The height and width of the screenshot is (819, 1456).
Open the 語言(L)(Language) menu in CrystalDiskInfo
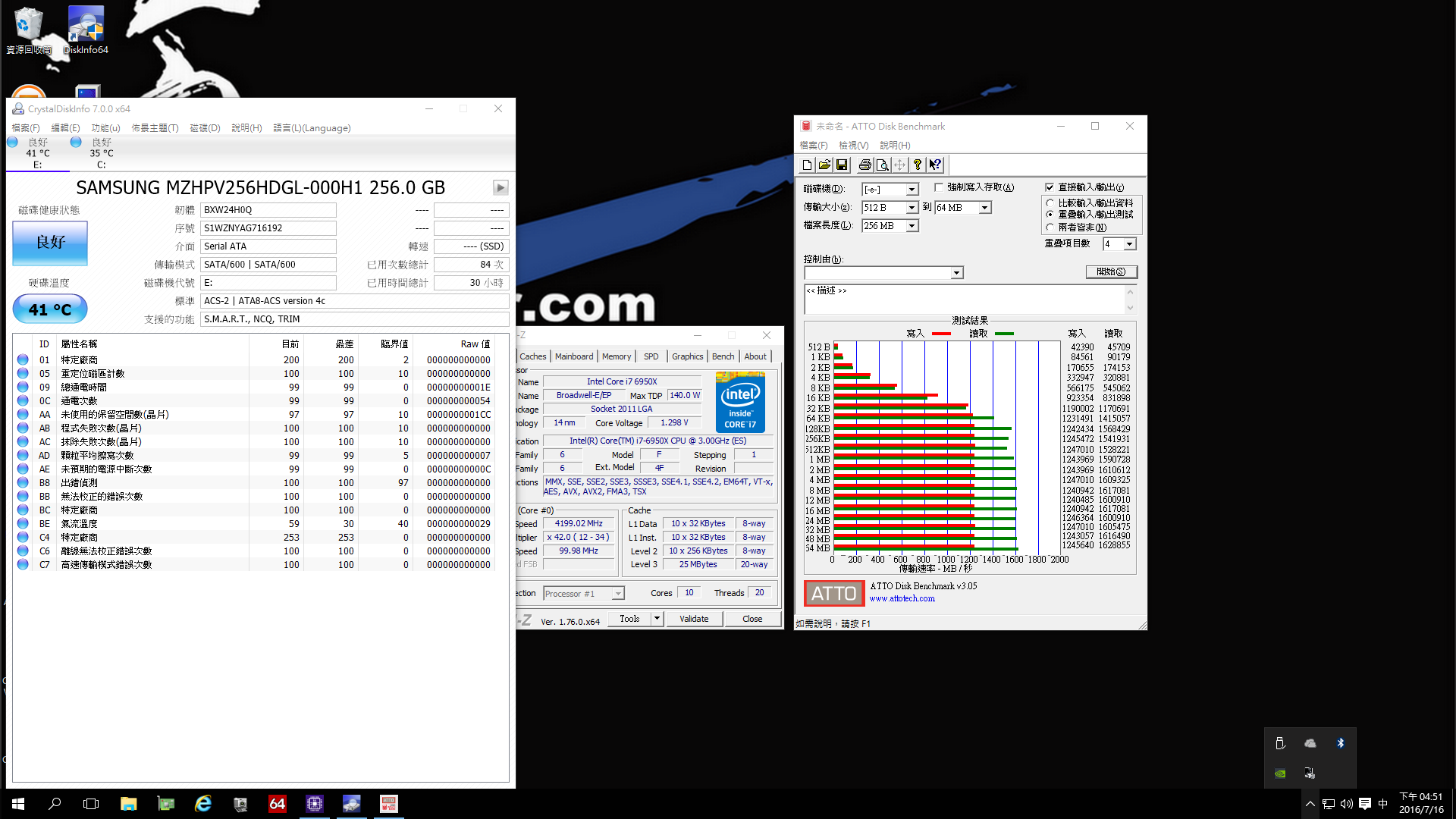pyautogui.click(x=312, y=128)
